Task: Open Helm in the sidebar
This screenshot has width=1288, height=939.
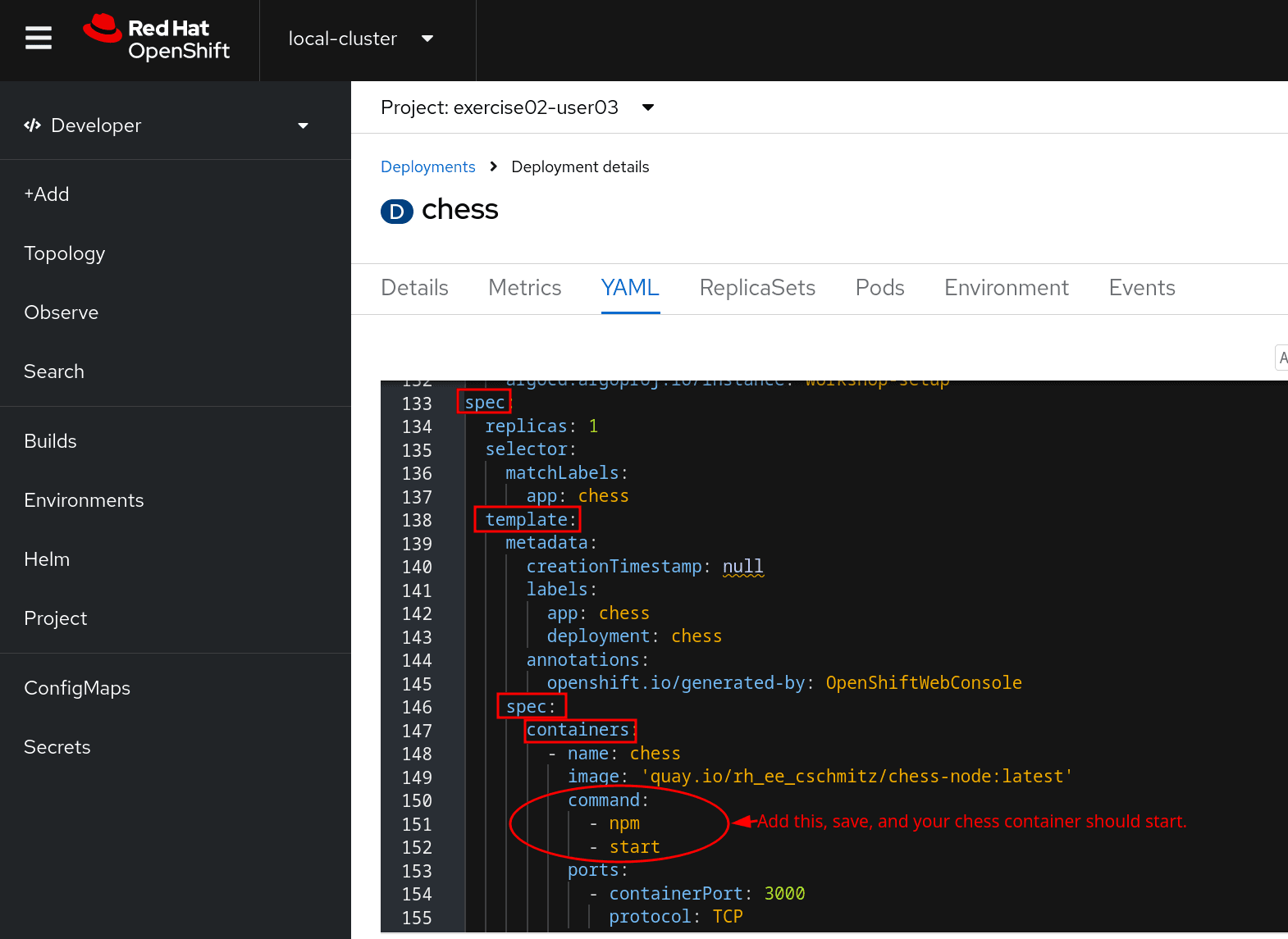Action: click(x=47, y=559)
